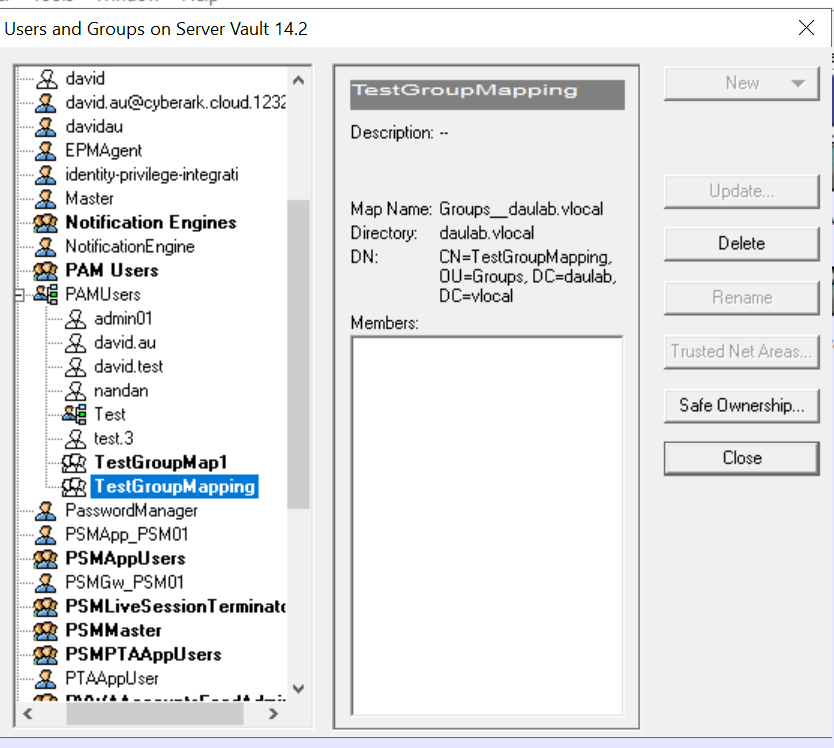Click the Master user icon
Screen dimensions: 834x748
click(x=46, y=198)
